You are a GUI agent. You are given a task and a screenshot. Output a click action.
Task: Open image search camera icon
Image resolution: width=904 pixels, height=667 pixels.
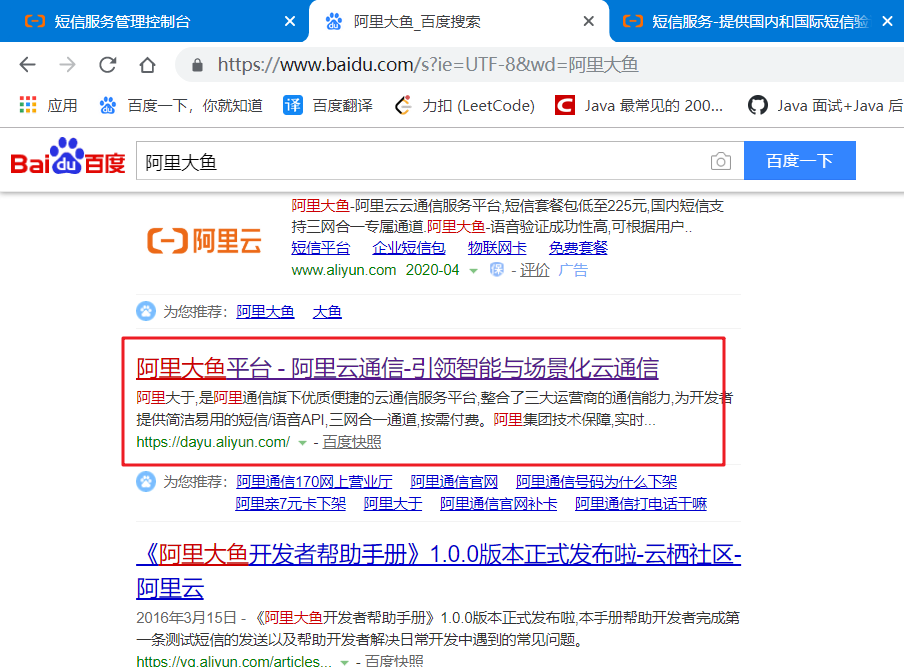pyautogui.click(x=721, y=161)
